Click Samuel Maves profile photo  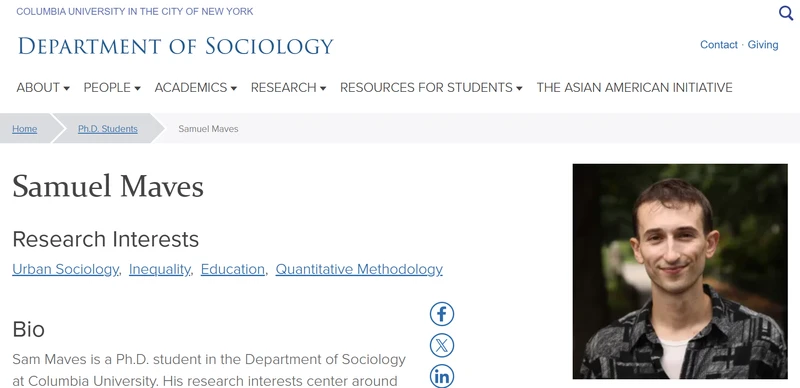pyautogui.click(x=680, y=271)
